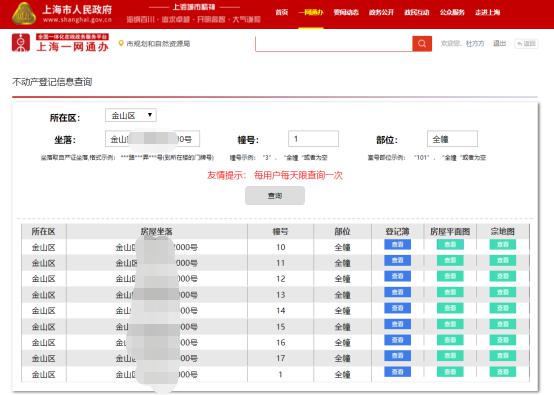The width and height of the screenshot is (554, 395).
Task: View 宗地图 for building 15 row
Action: pyautogui.click(x=502, y=324)
